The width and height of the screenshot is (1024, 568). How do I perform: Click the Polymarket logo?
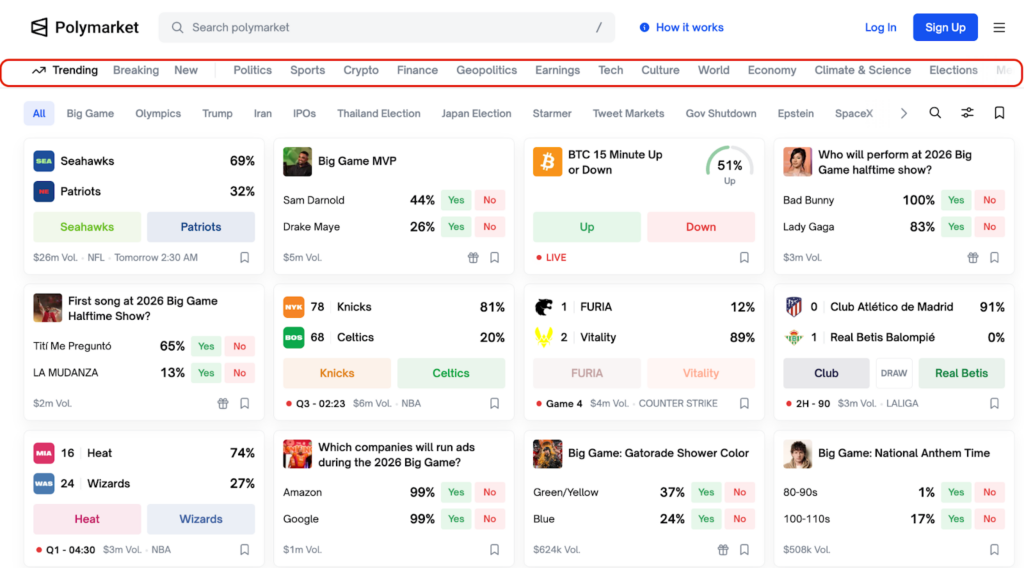[x=84, y=27]
